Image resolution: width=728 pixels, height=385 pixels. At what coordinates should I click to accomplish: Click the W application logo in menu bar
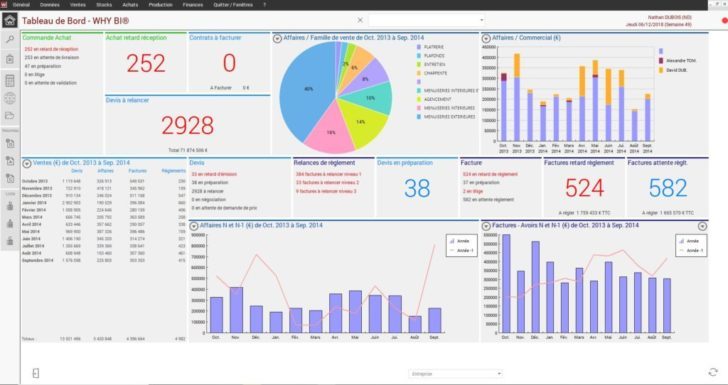3,5
